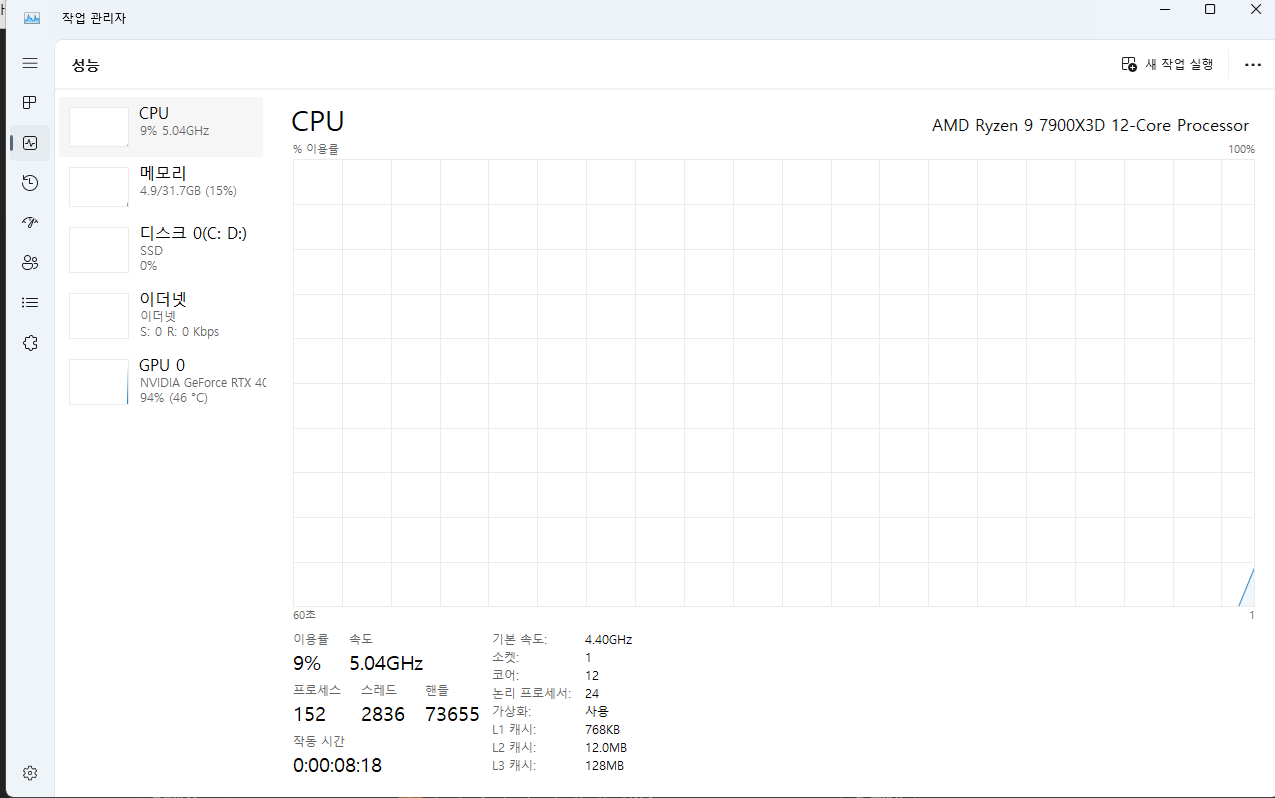Click the 152 processes value
This screenshot has width=1275, height=798.
(x=309, y=714)
